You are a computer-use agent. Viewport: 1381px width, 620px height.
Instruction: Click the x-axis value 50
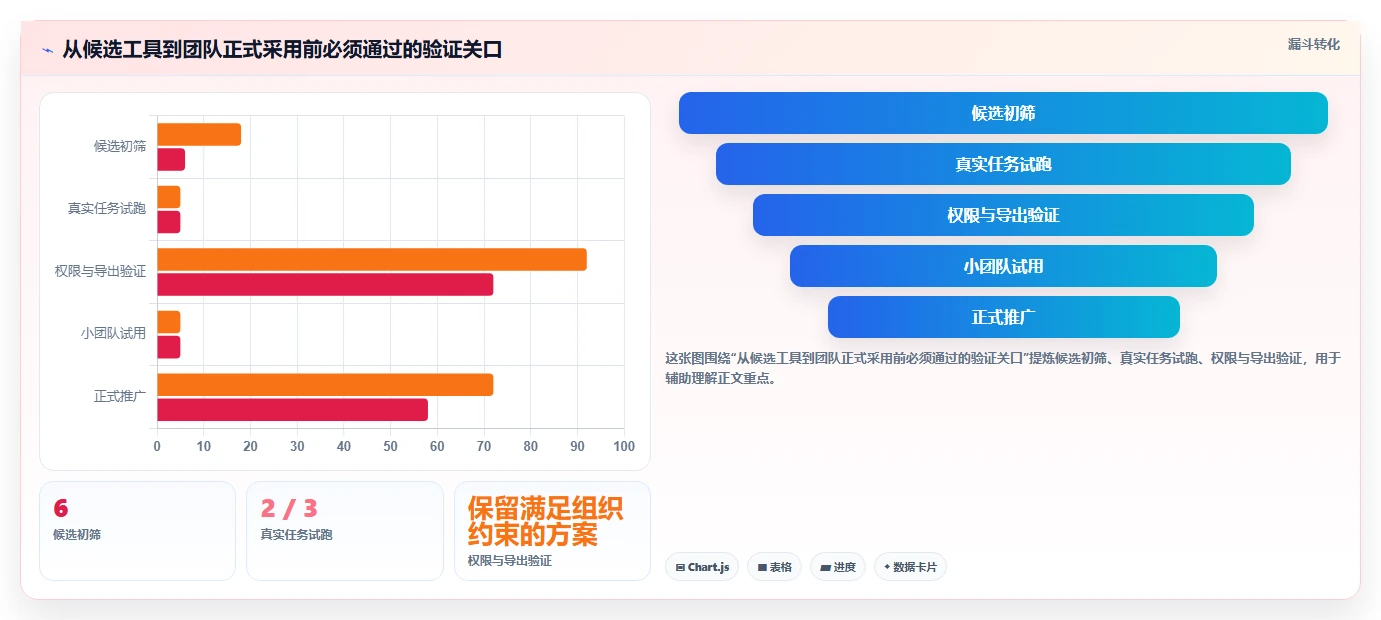click(390, 446)
